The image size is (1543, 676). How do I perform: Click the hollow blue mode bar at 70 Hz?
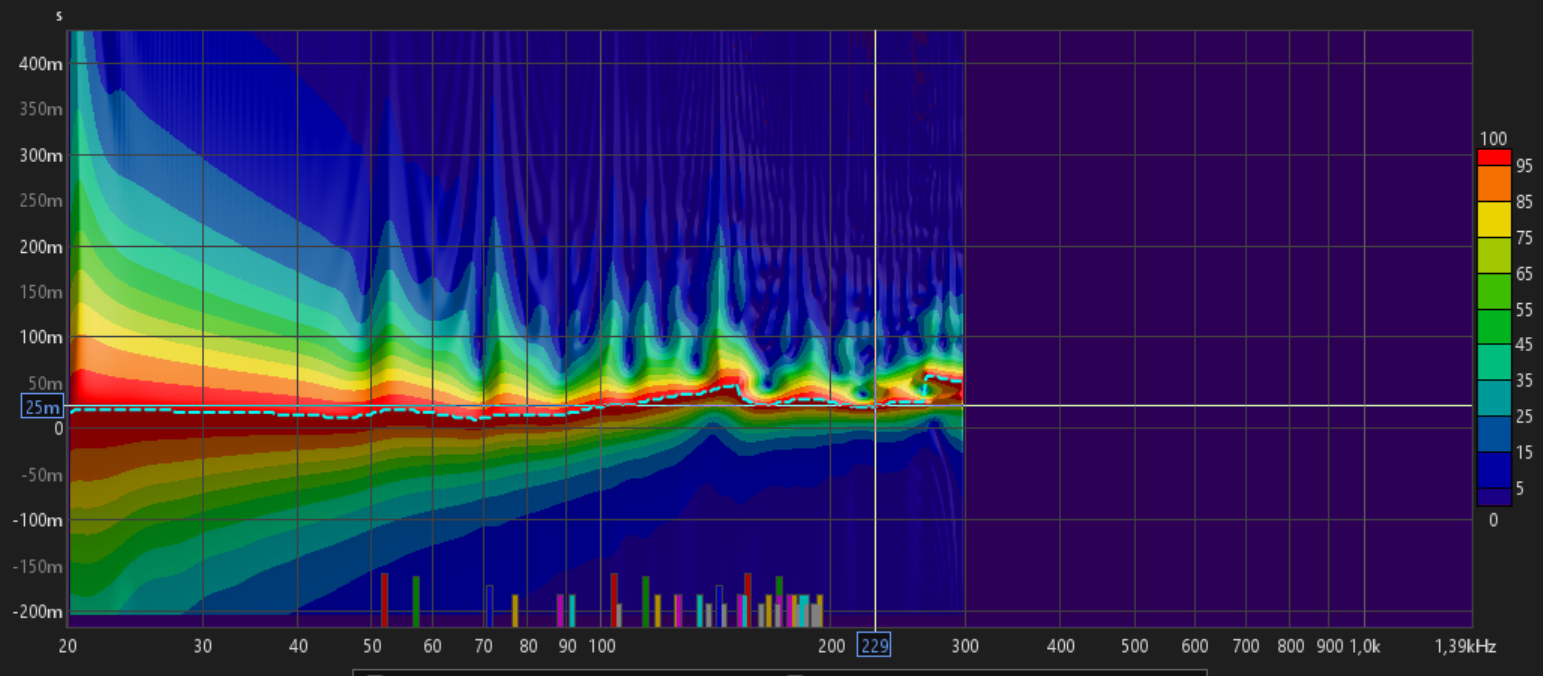pyautogui.click(x=489, y=606)
